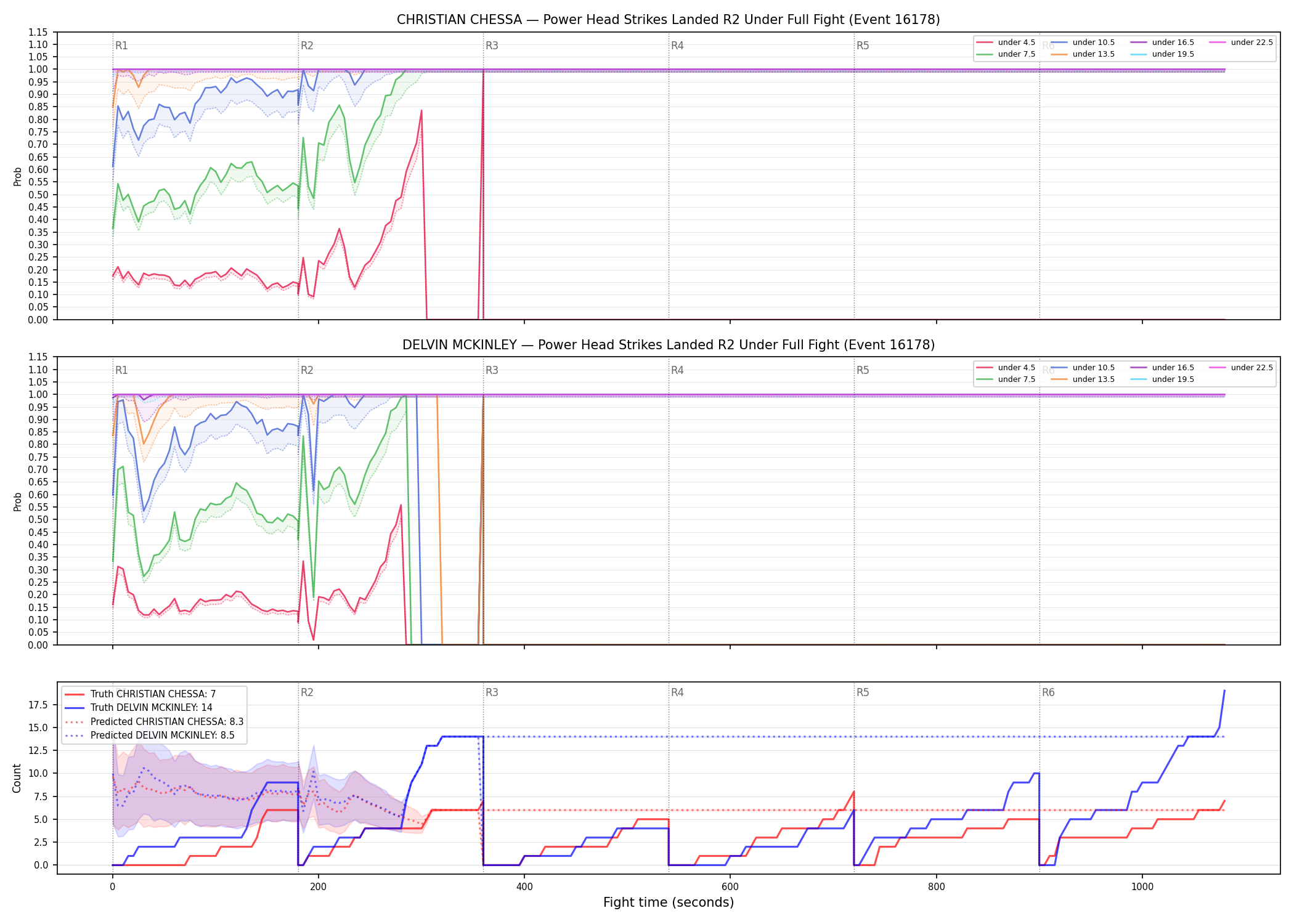Click blue line swatch for McKinley 'under 10.5'
Image resolution: width=1294 pixels, height=924 pixels.
[1059, 368]
